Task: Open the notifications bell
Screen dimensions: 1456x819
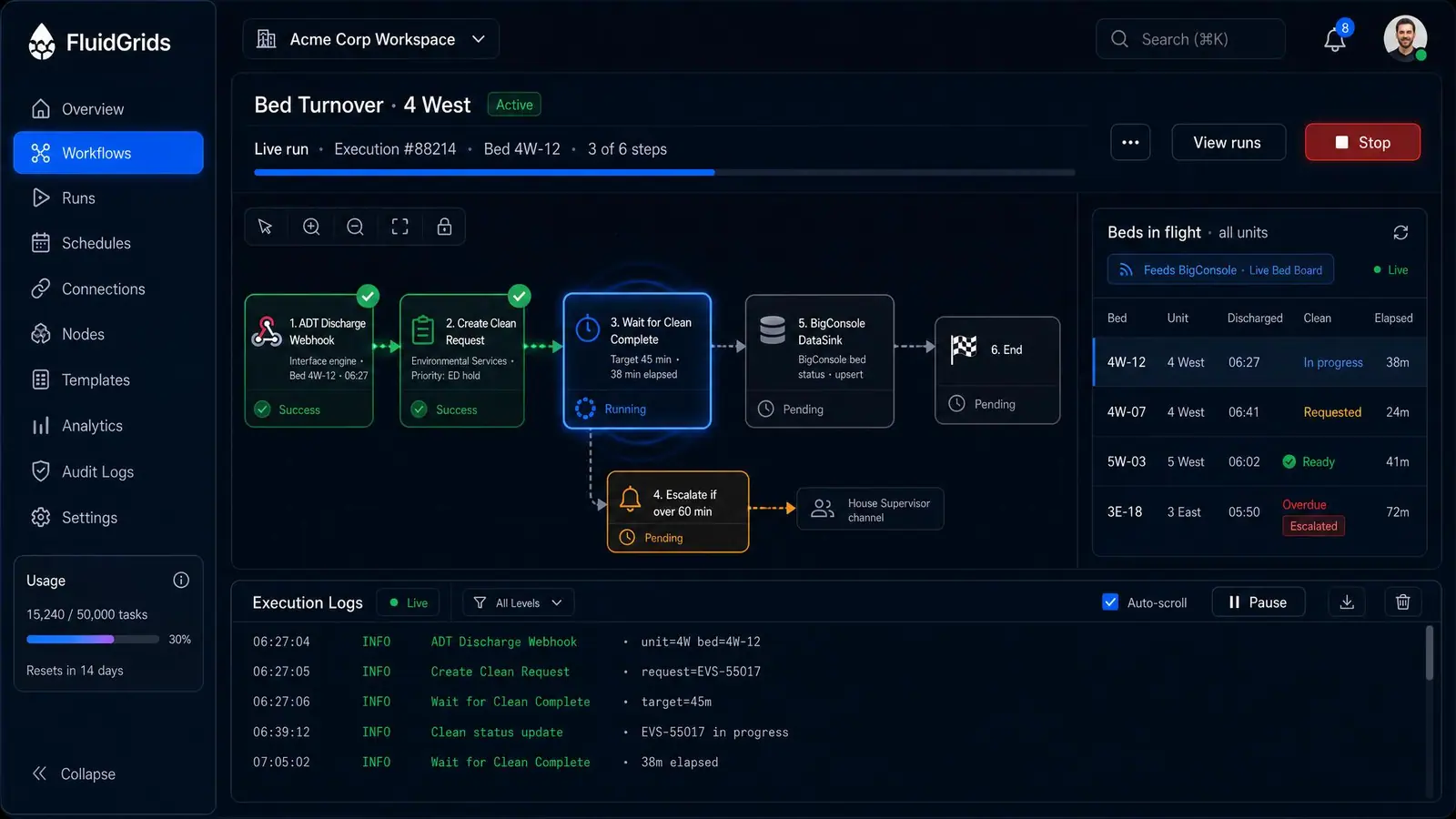Action: (x=1335, y=40)
